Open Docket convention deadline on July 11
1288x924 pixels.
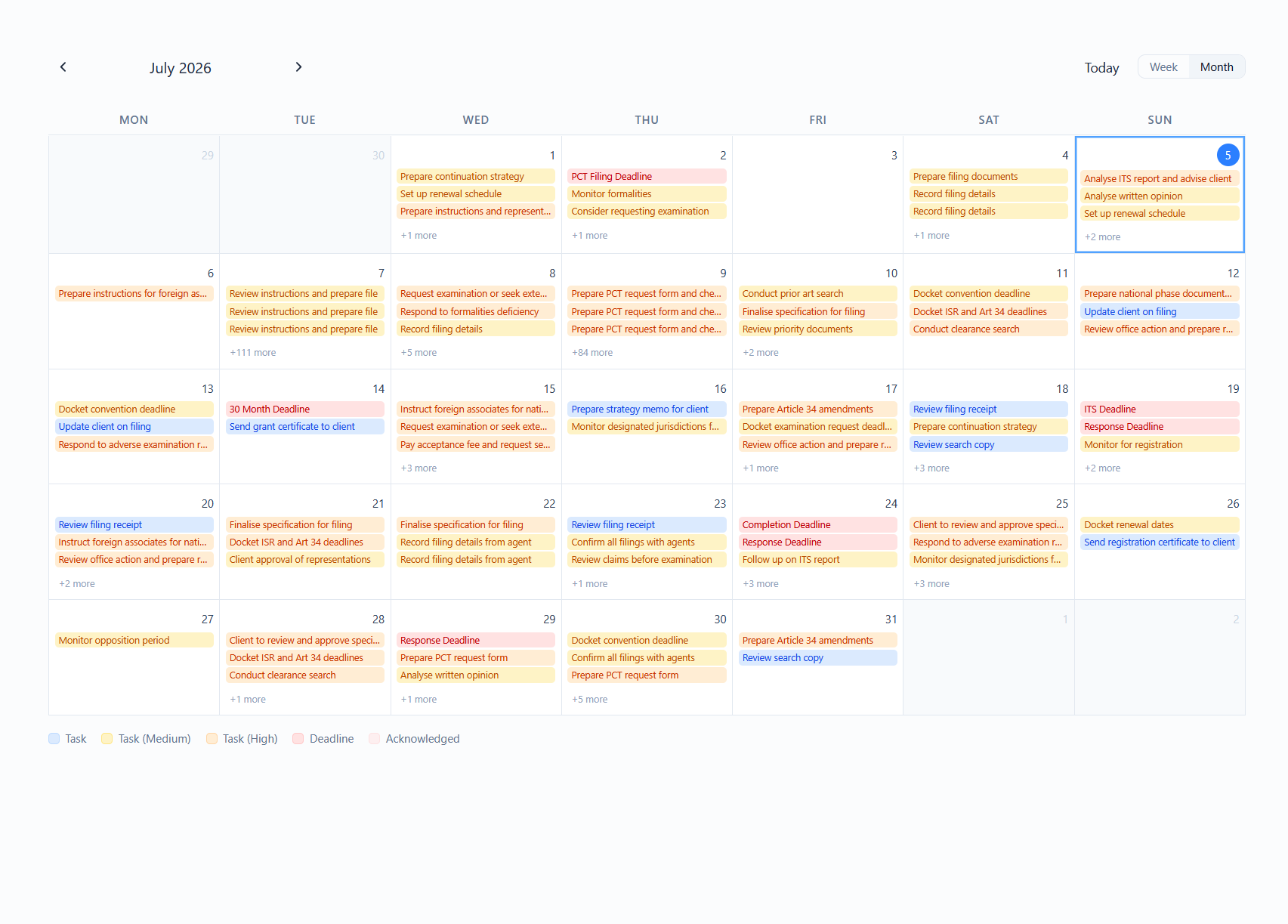[x=989, y=294]
